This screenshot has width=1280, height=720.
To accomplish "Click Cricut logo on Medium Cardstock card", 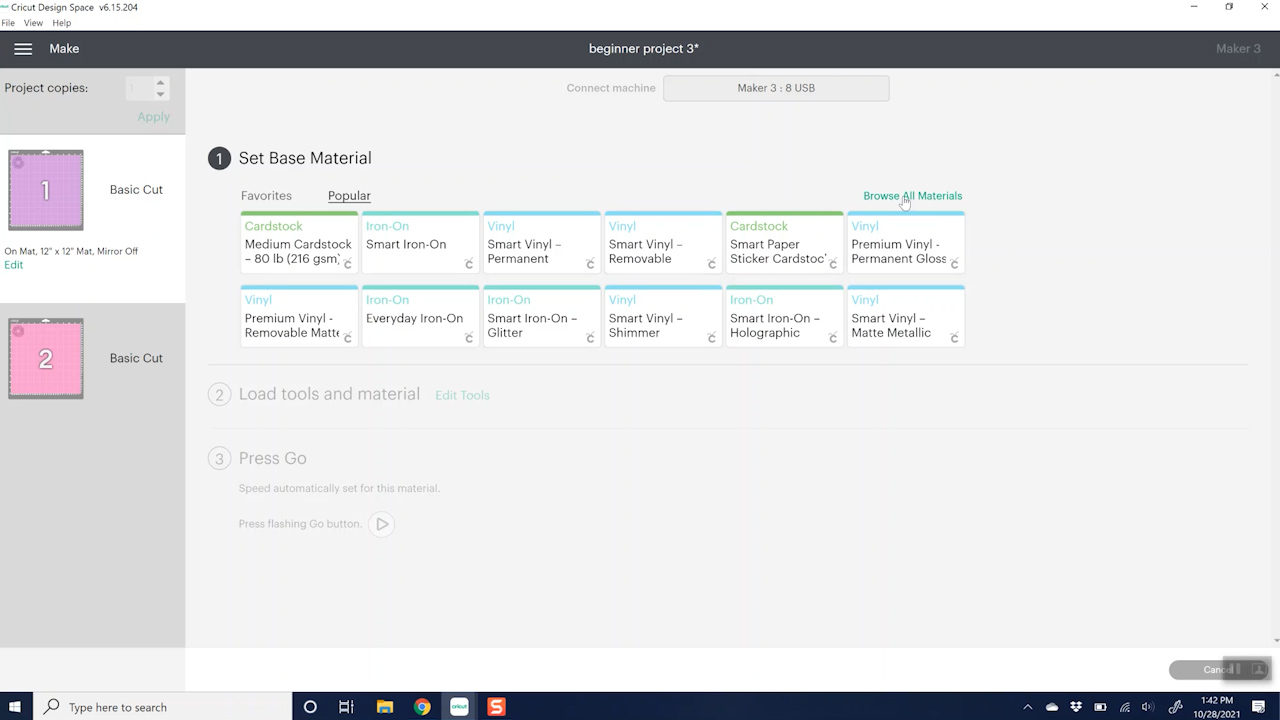I will 348,264.
